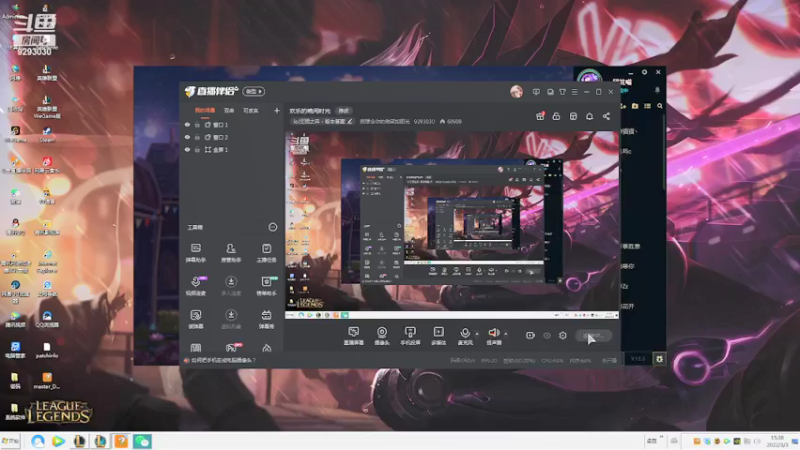
Task: Open the game controller tool with red badge
Action: coord(231,348)
